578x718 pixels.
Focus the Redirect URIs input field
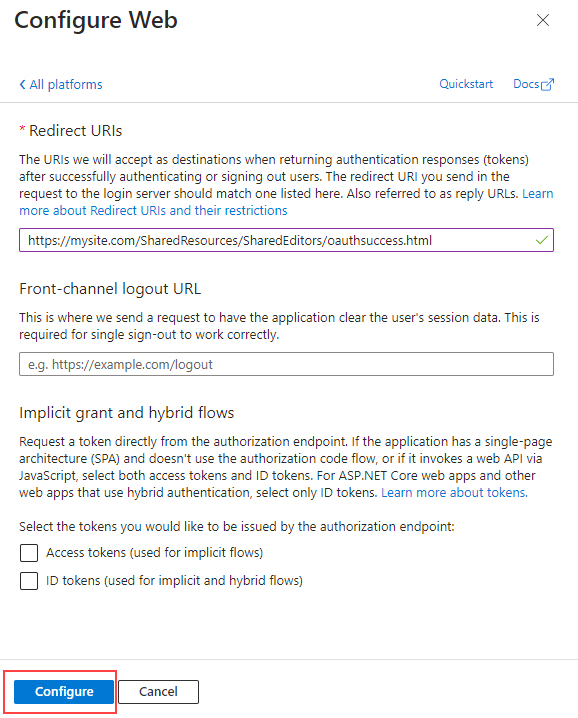click(x=286, y=240)
